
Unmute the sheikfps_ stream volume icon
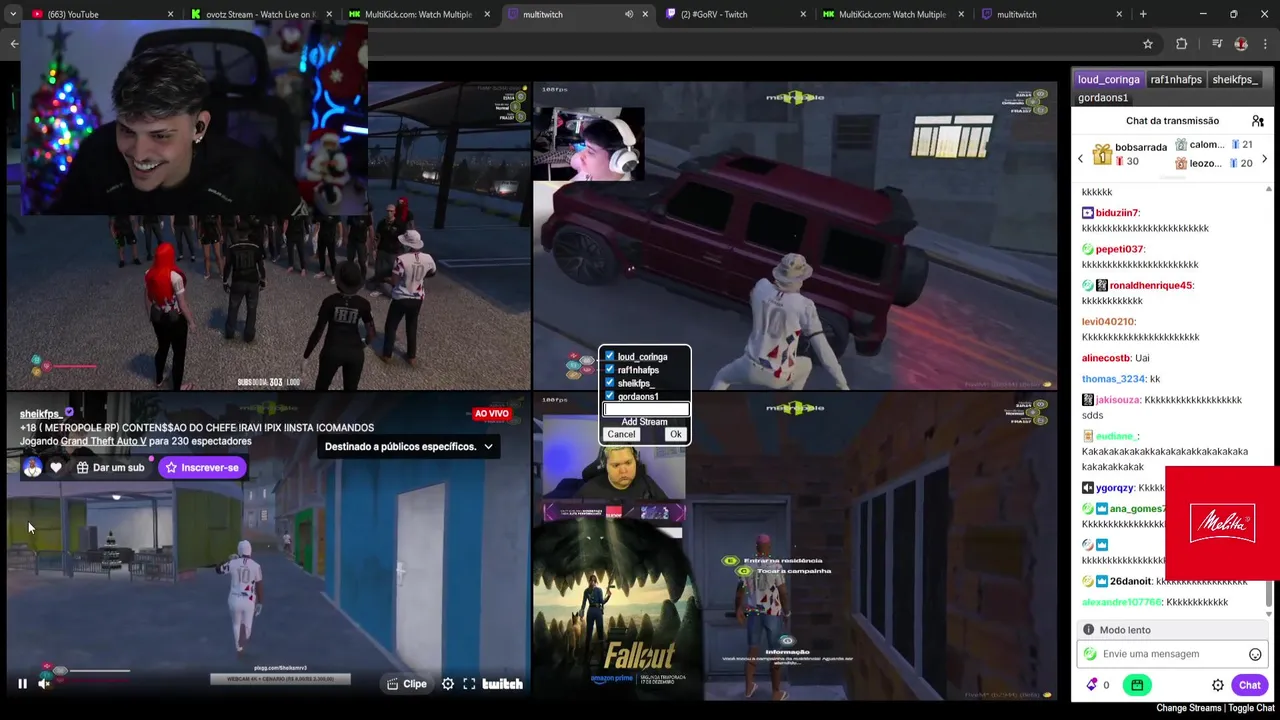coord(44,684)
